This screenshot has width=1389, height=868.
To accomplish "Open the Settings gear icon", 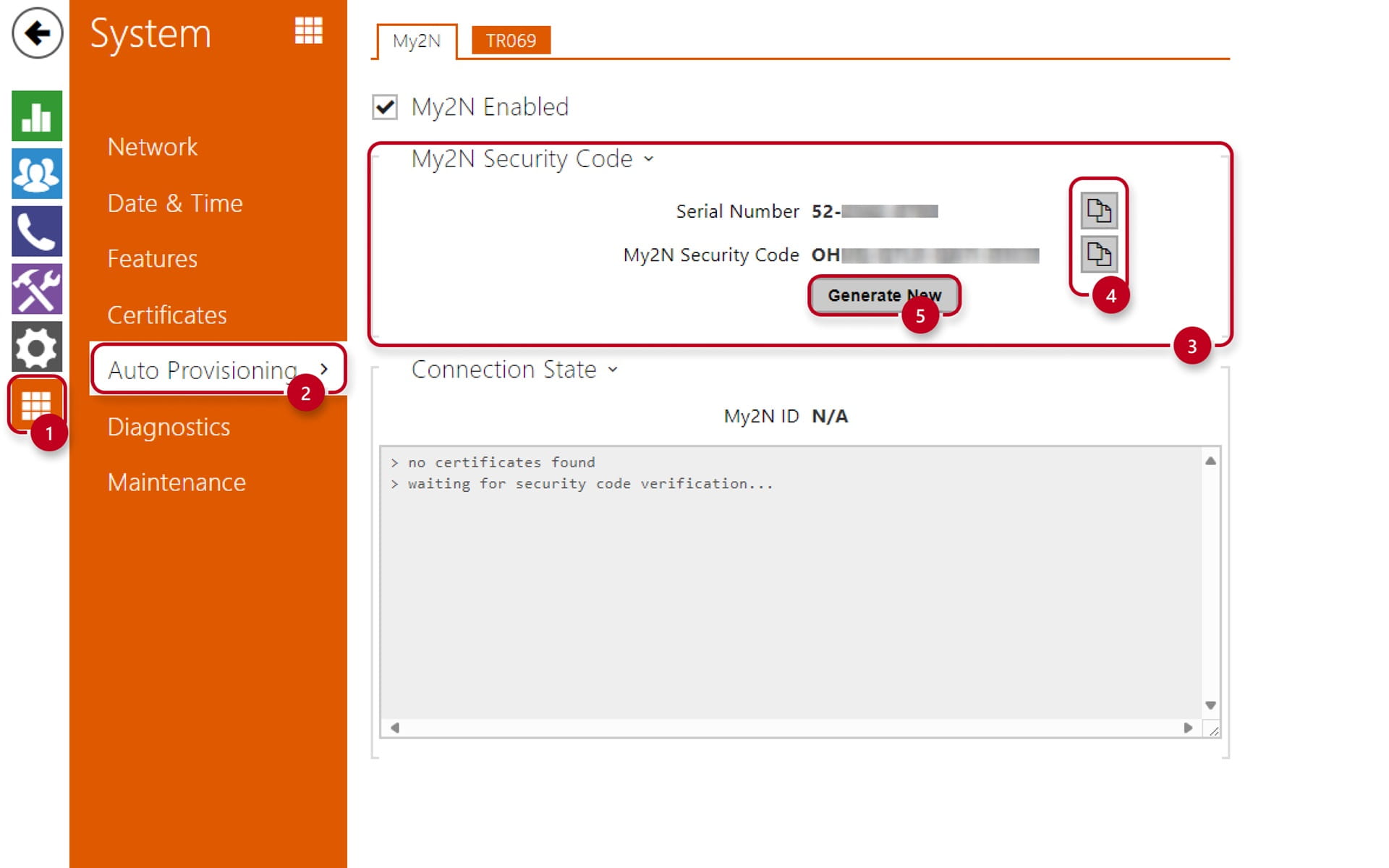I will tap(37, 347).
